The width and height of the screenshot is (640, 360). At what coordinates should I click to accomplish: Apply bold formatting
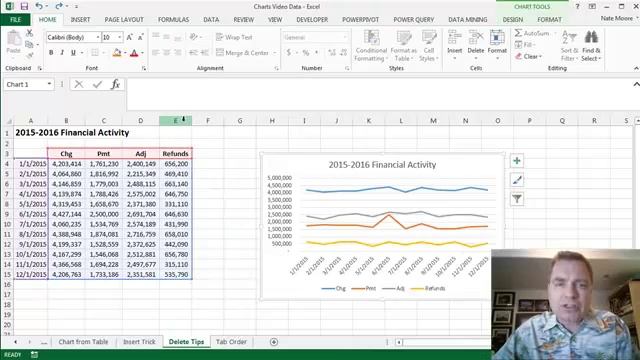51,53
